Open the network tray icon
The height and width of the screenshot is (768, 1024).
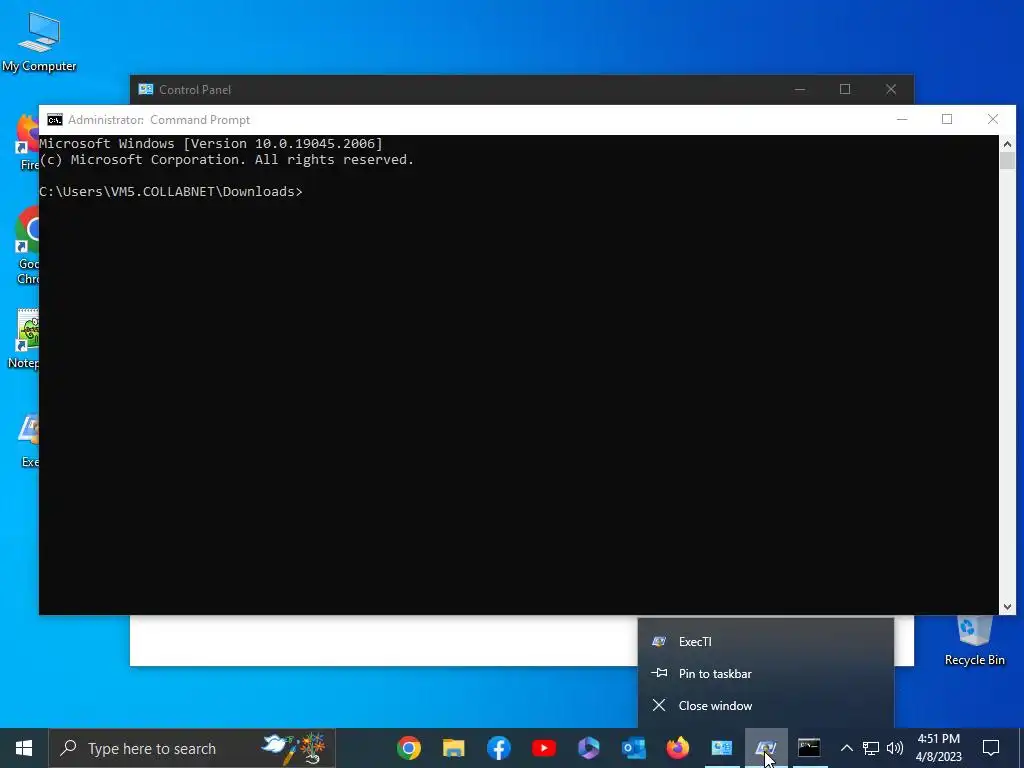(x=871, y=748)
